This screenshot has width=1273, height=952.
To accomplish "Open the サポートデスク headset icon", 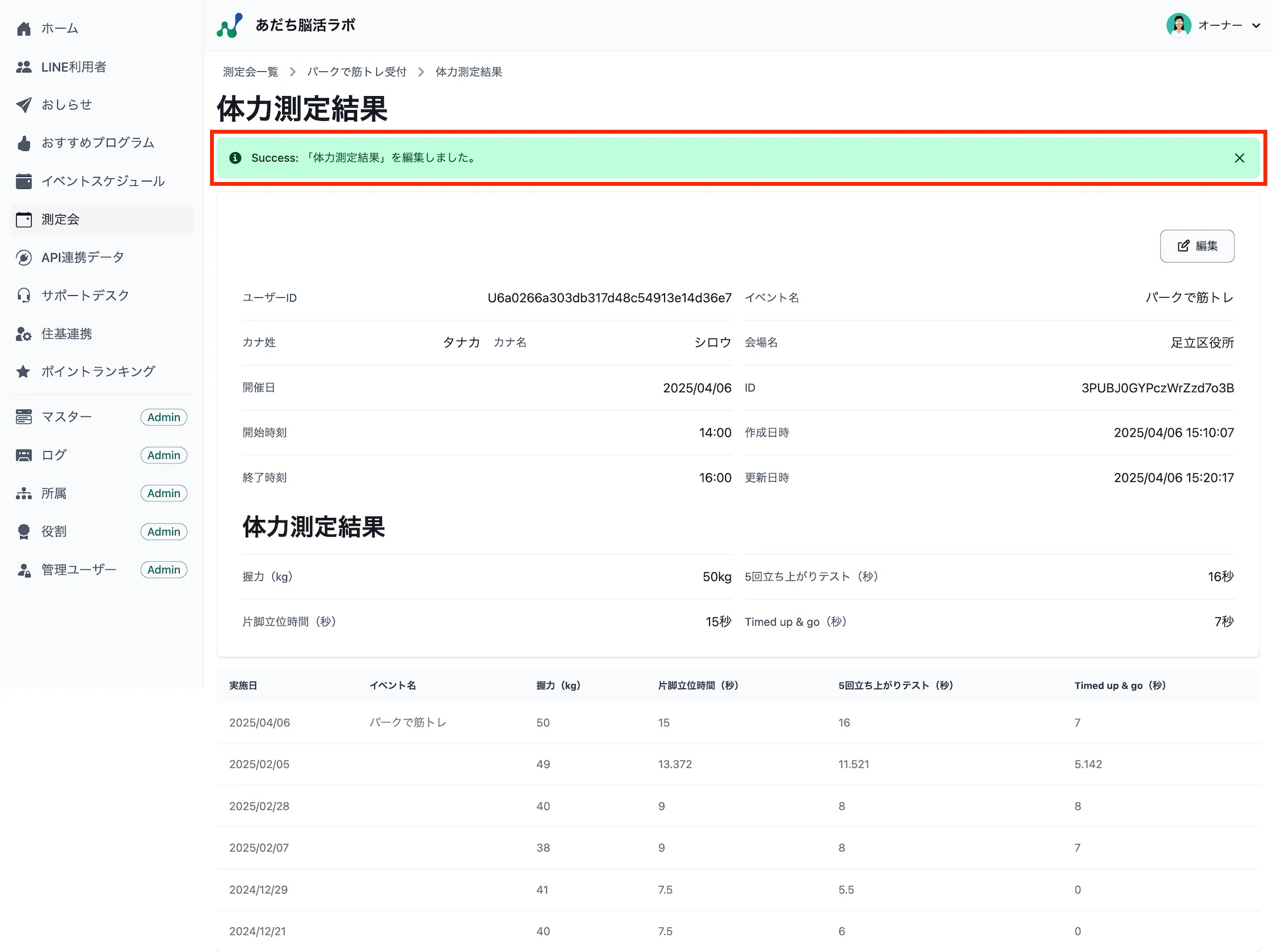I will pyautogui.click(x=24, y=295).
